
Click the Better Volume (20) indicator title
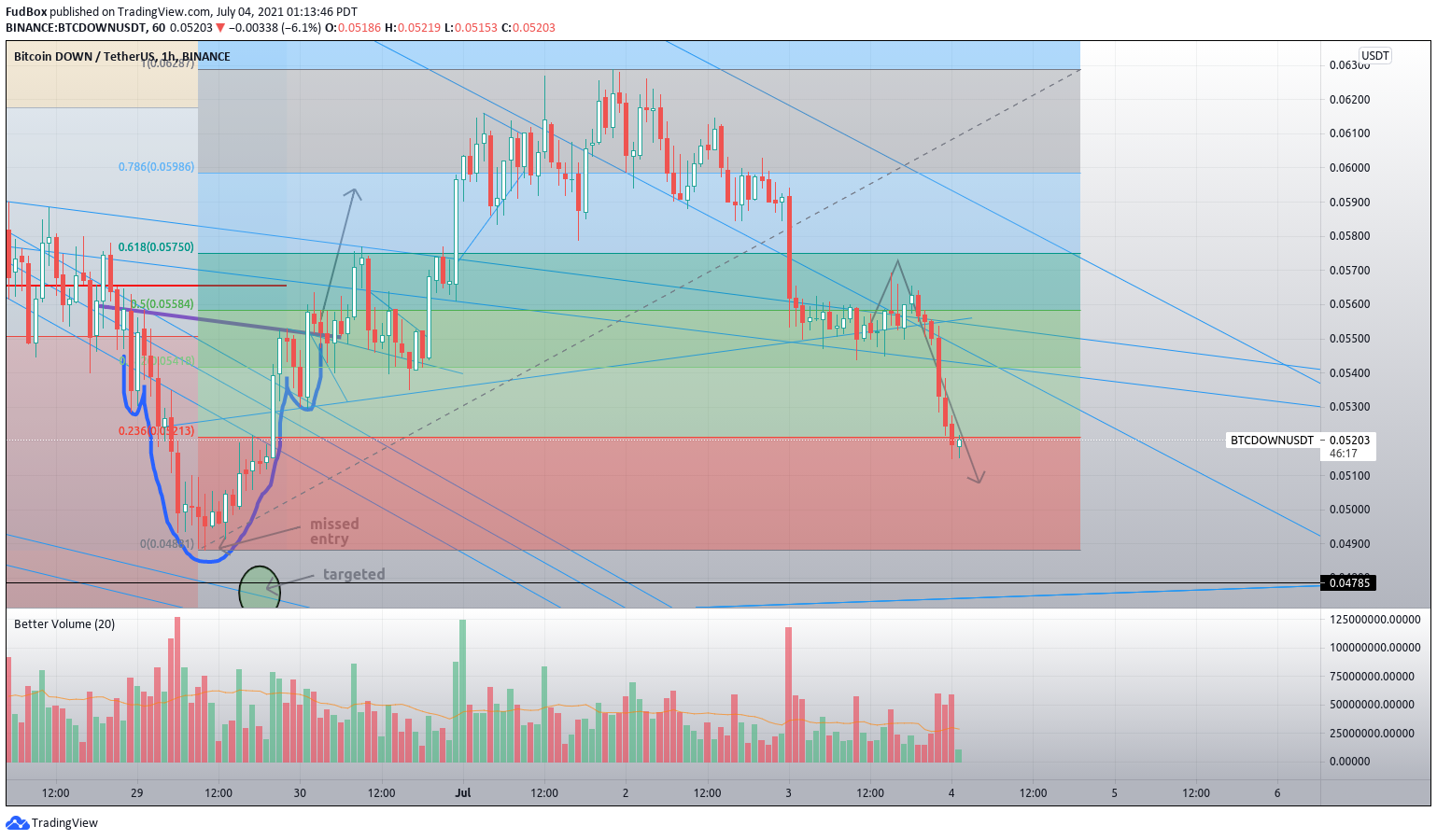click(x=64, y=624)
